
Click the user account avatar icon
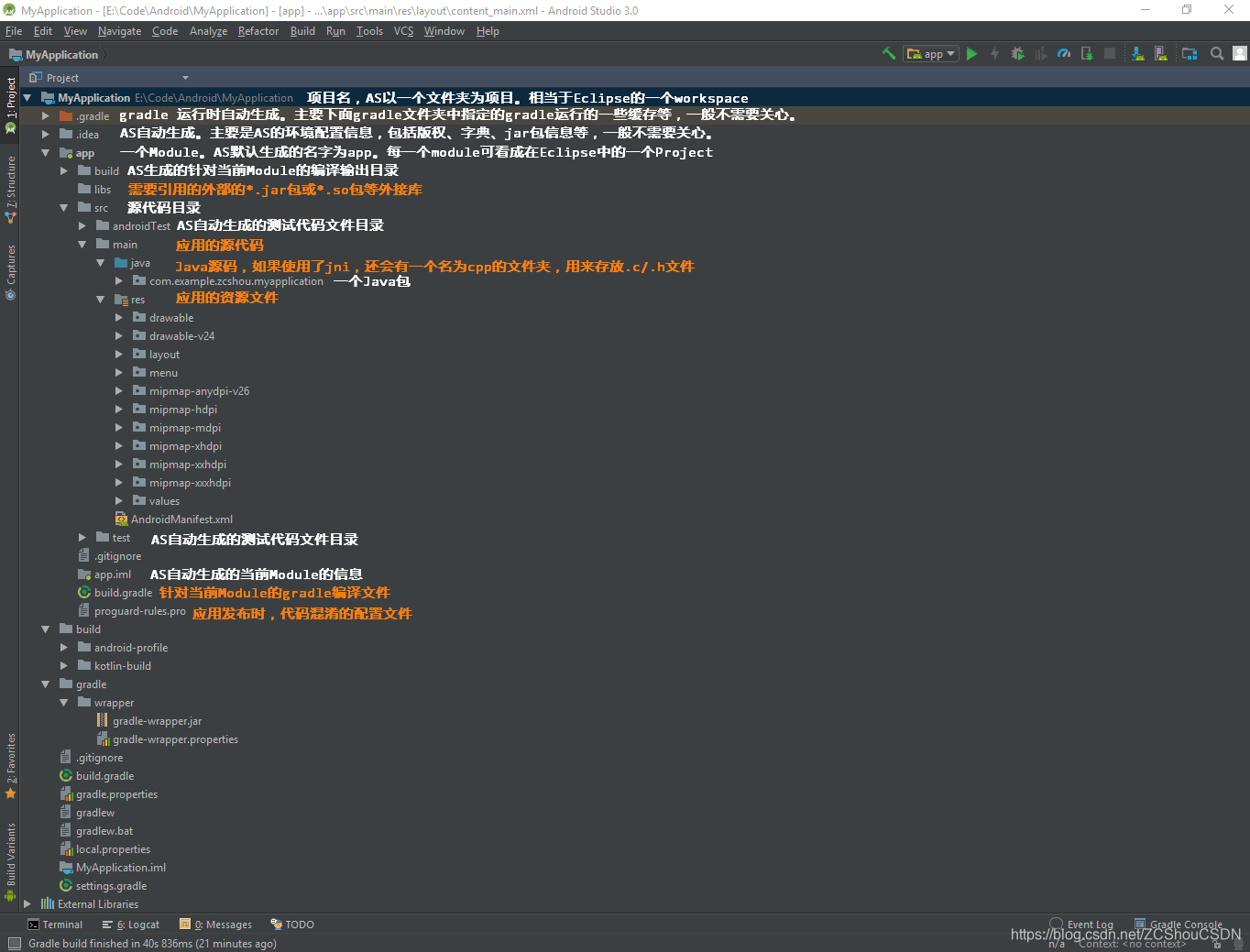click(1240, 54)
